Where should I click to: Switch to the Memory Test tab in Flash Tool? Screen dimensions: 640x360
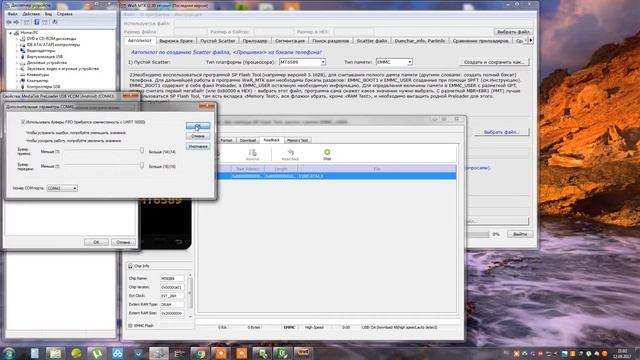pos(297,140)
